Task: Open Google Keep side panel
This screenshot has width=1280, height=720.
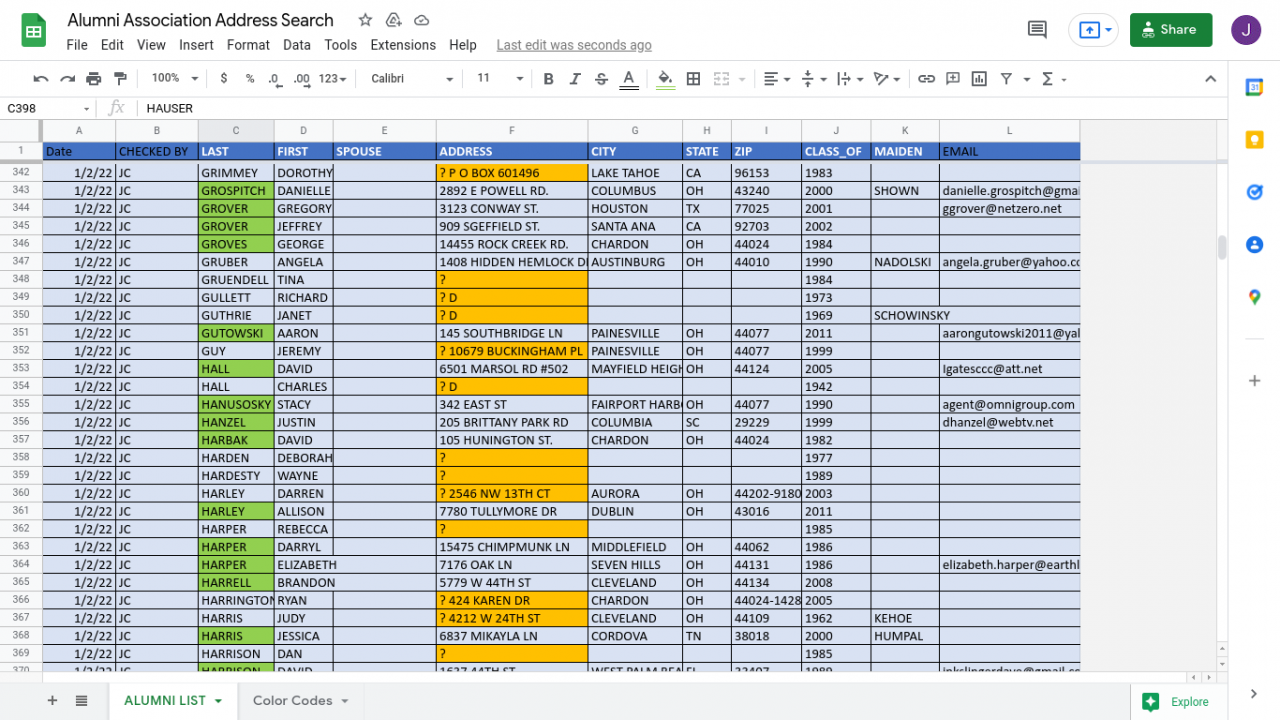Action: tap(1254, 140)
